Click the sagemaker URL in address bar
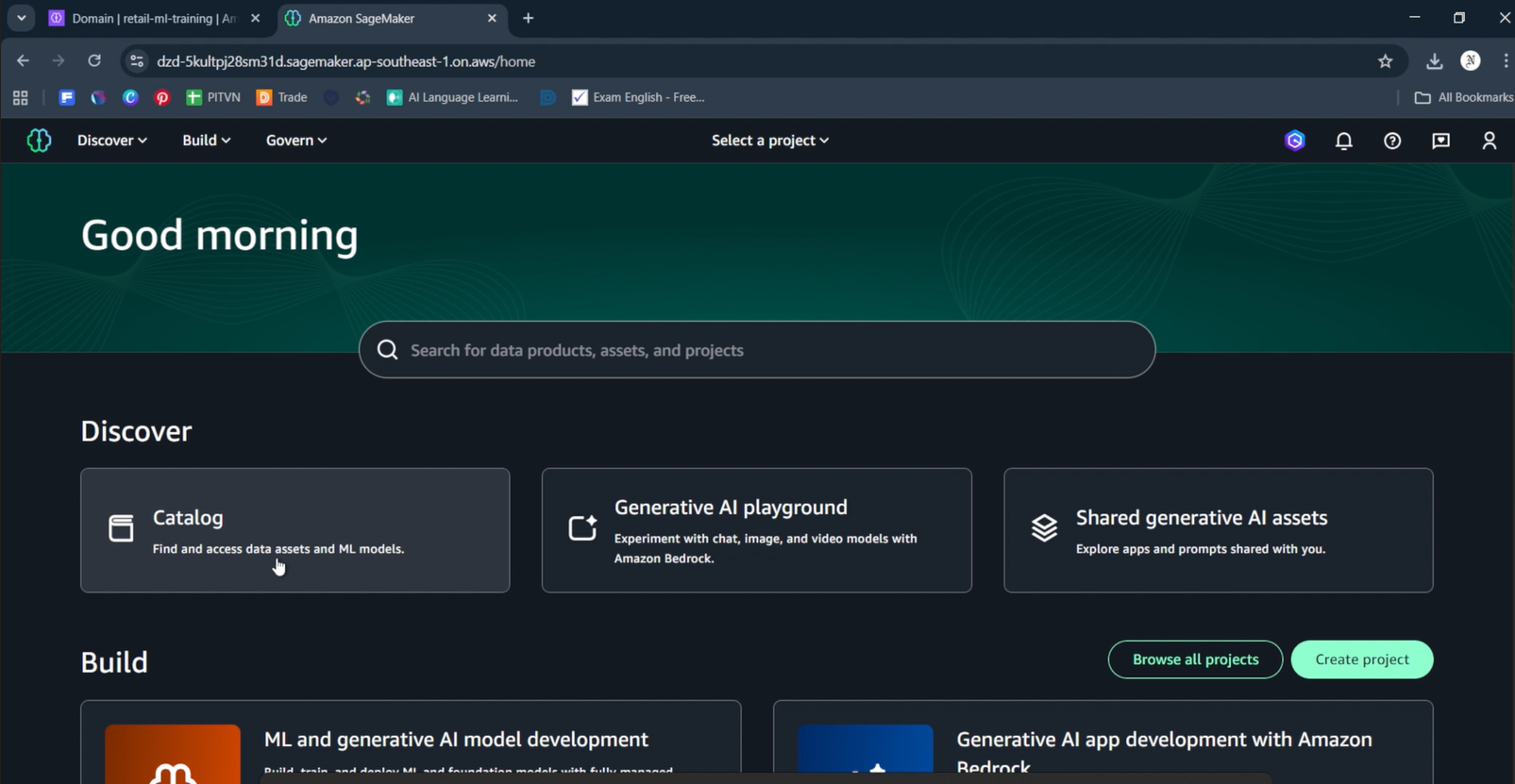Viewport: 1515px width, 784px height. pyautogui.click(x=346, y=61)
